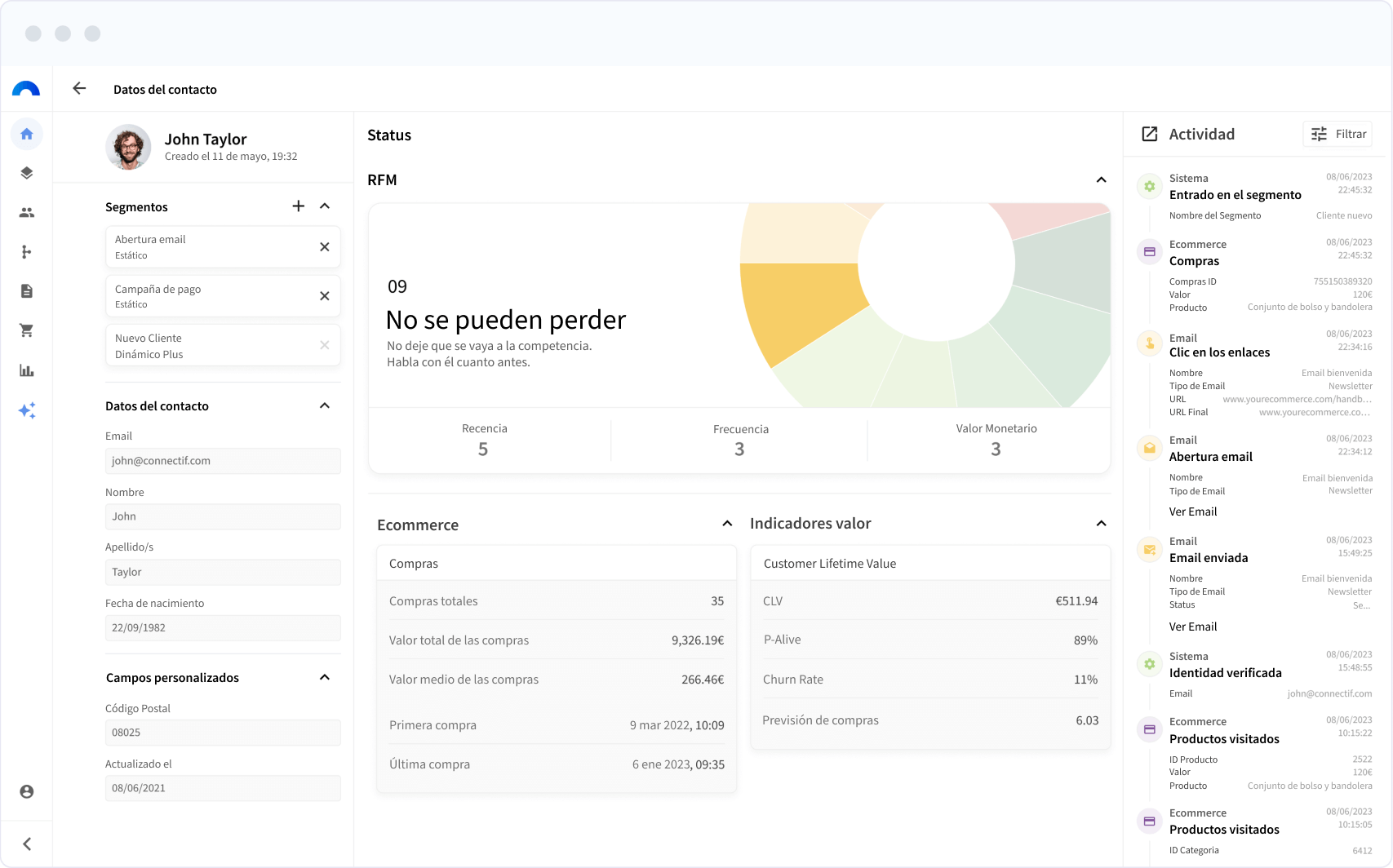
Task: Select the Ecommerce shopping cart sidebar icon
Action: point(27,330)
